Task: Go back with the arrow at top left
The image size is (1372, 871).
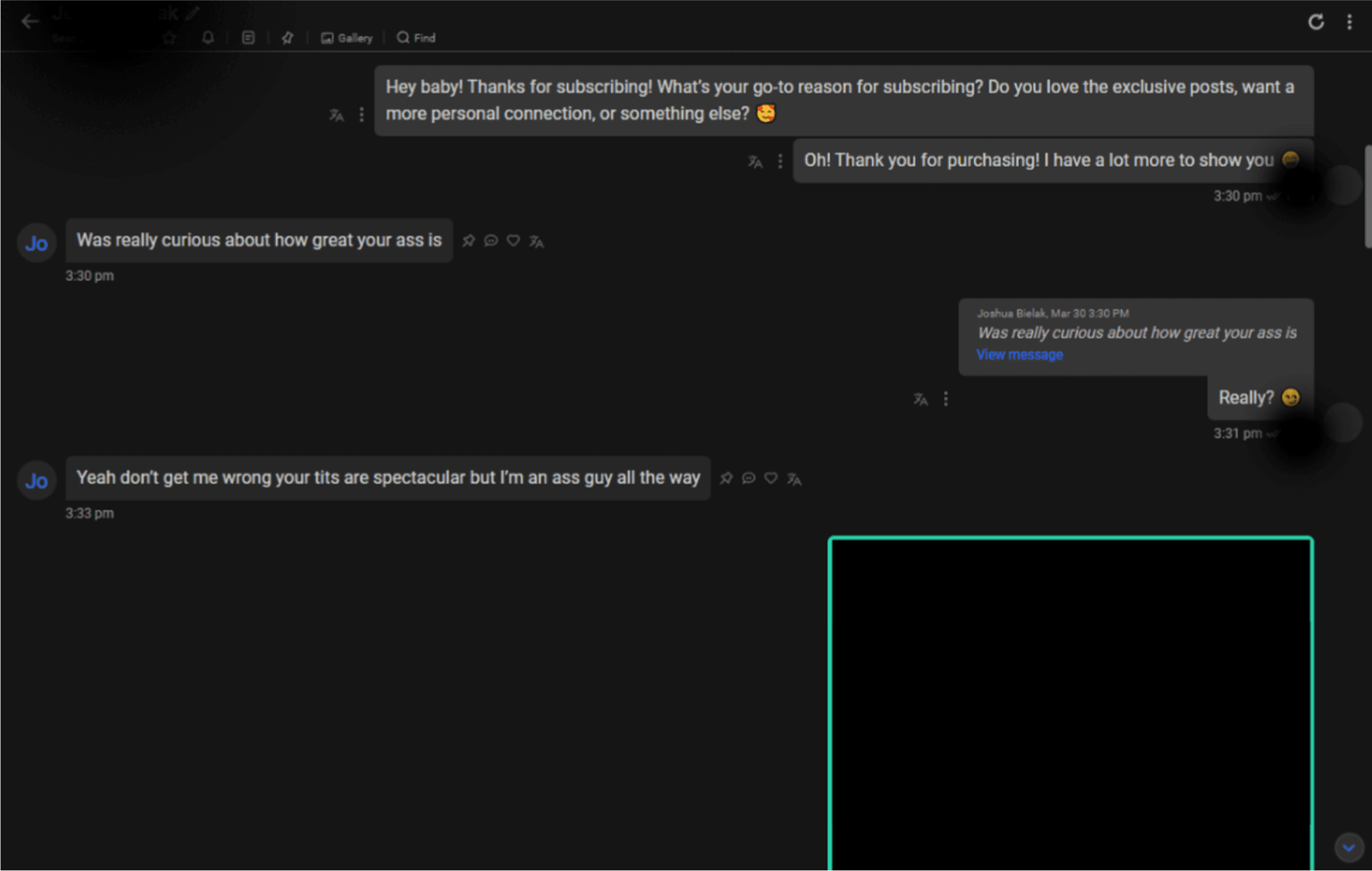Action: (30, 21)
